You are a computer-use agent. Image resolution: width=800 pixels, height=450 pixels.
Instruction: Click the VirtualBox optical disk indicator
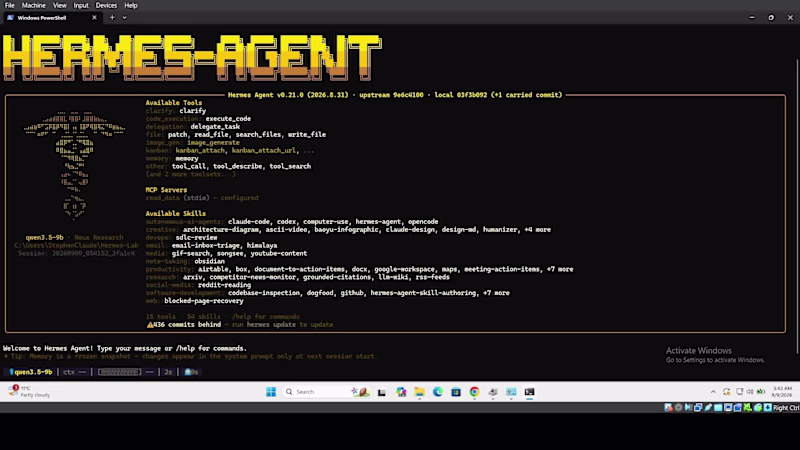[x=679, y=407]
